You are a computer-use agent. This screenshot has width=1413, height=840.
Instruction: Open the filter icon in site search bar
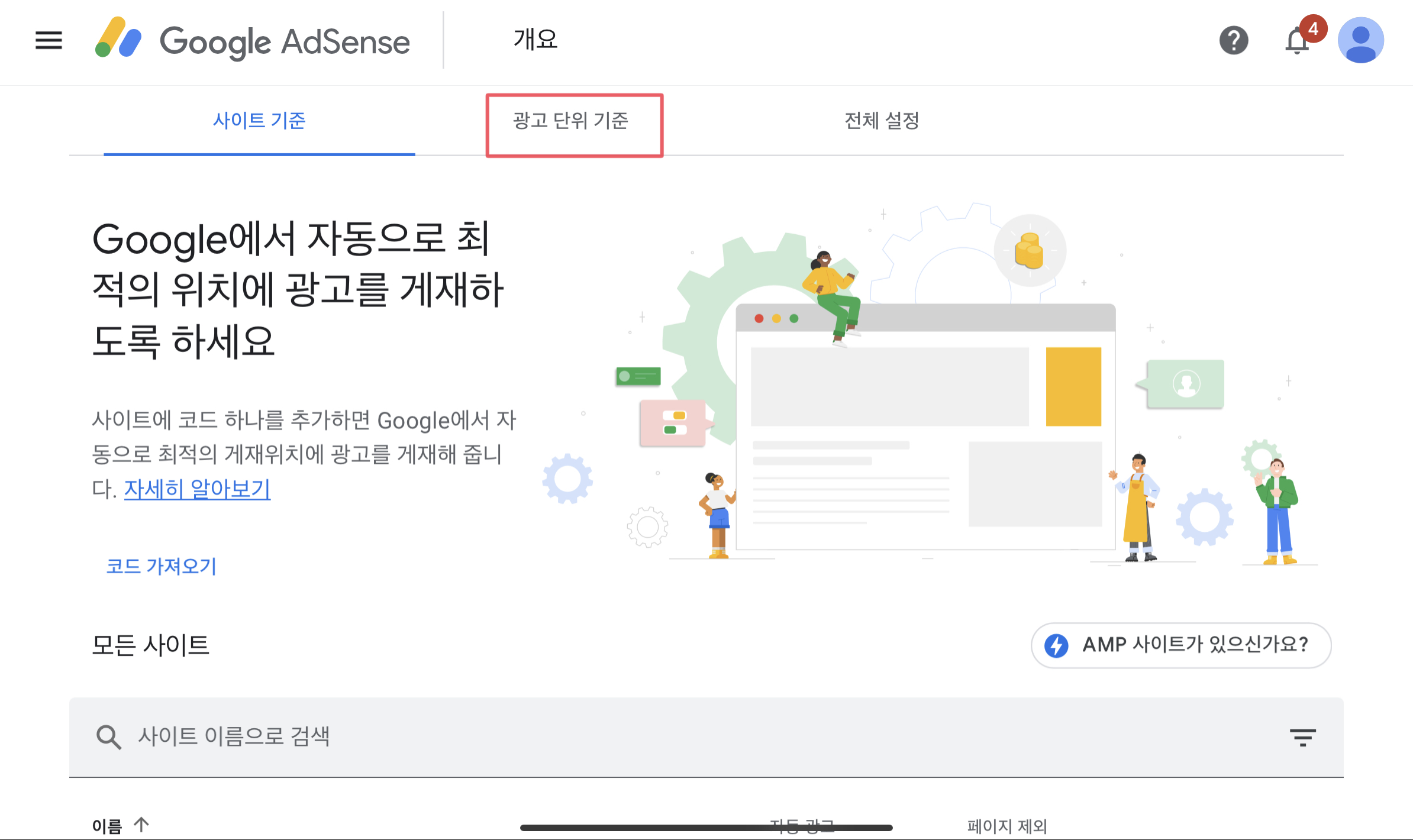pyautogui.click(x=1302, y=737)
